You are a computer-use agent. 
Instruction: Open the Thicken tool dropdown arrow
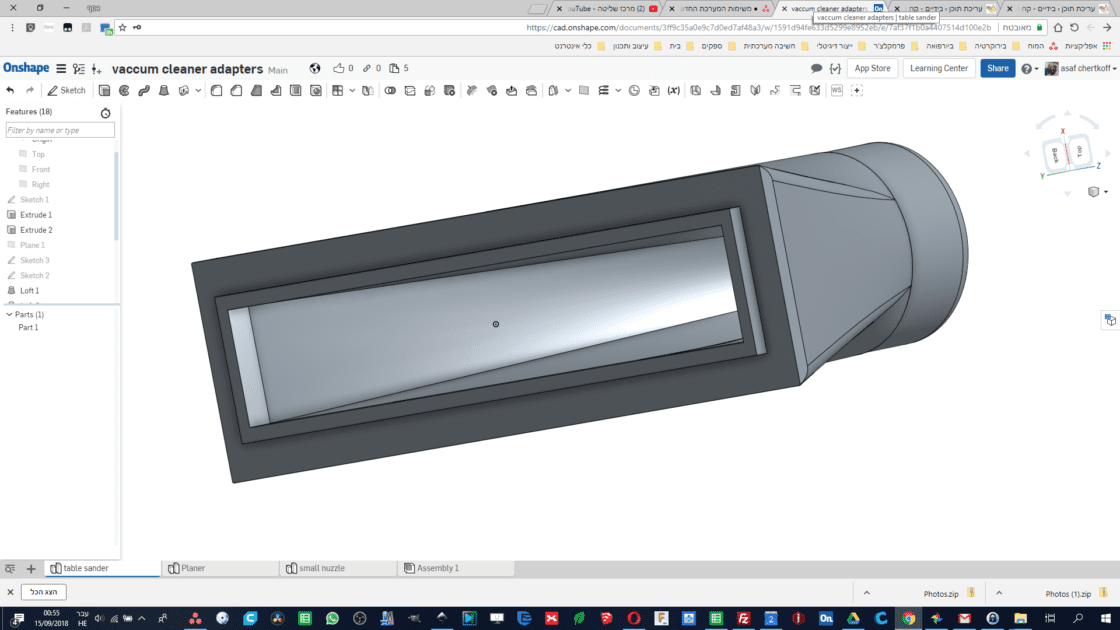(198, 91)
